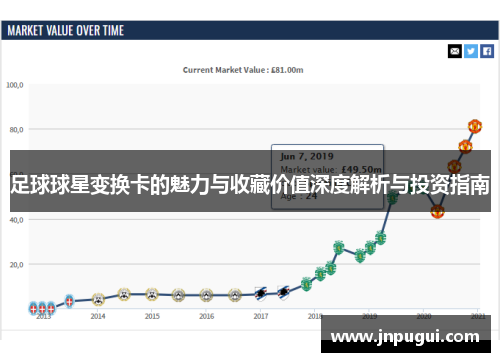Image resolution: width=500 pixels, height=362 pixels.
Task: Click the first Novara crest marker at 2013
Action: click(x=33, y=308)
